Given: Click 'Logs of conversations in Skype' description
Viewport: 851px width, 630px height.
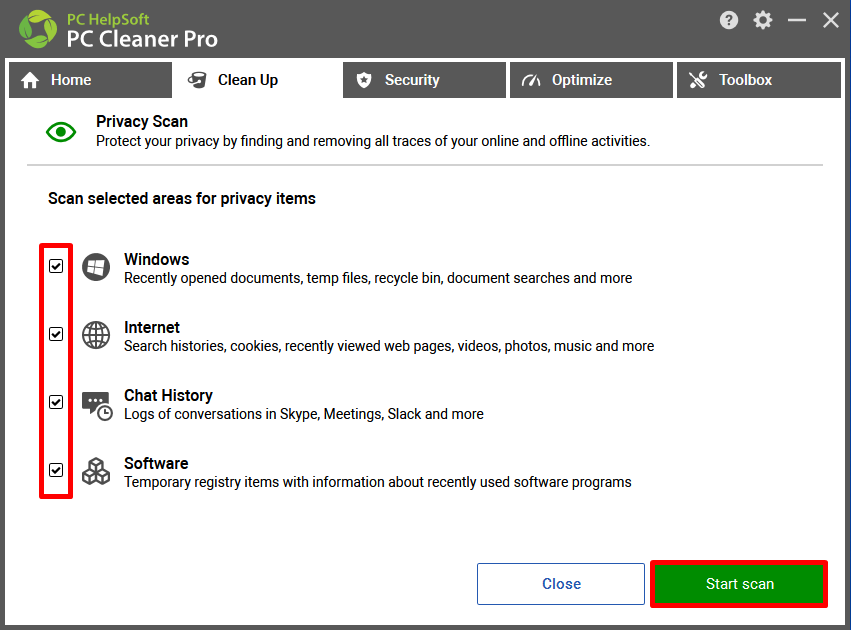Looking at the screenshot, I should (x=304, y=414).
